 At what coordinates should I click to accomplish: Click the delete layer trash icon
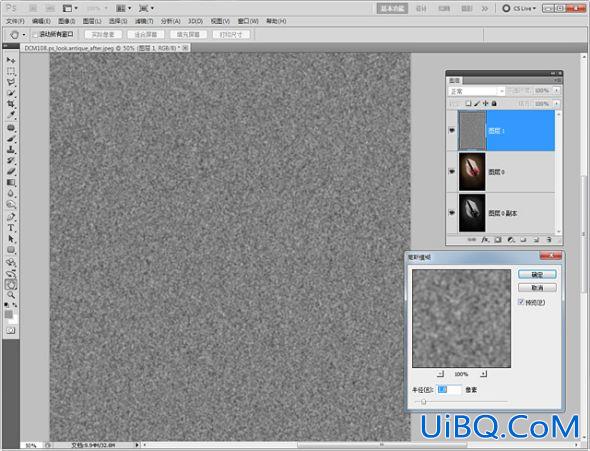[549, 240]
